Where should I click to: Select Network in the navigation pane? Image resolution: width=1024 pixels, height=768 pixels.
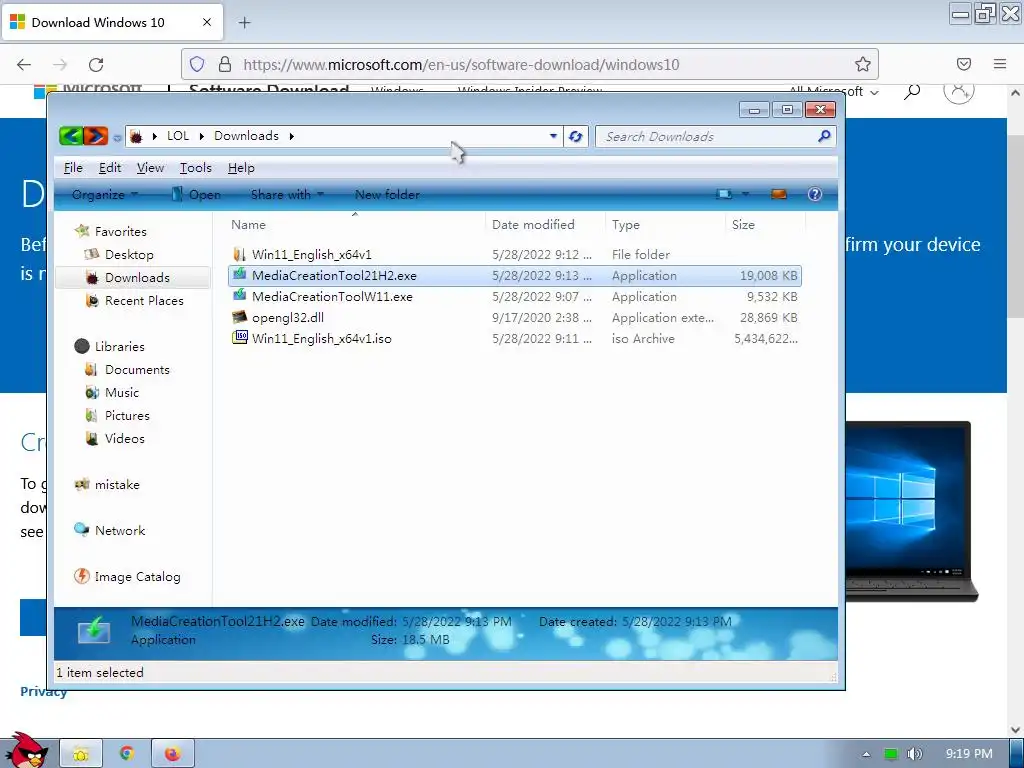pyautogui.click(x=120, y=530)
